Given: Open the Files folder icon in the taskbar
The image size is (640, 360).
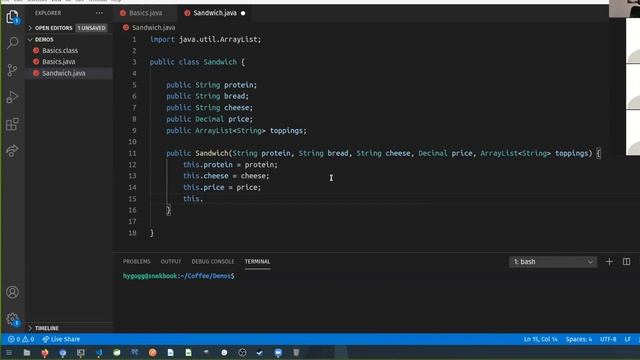Looking at the screenshot, I should tap(27, 352).
